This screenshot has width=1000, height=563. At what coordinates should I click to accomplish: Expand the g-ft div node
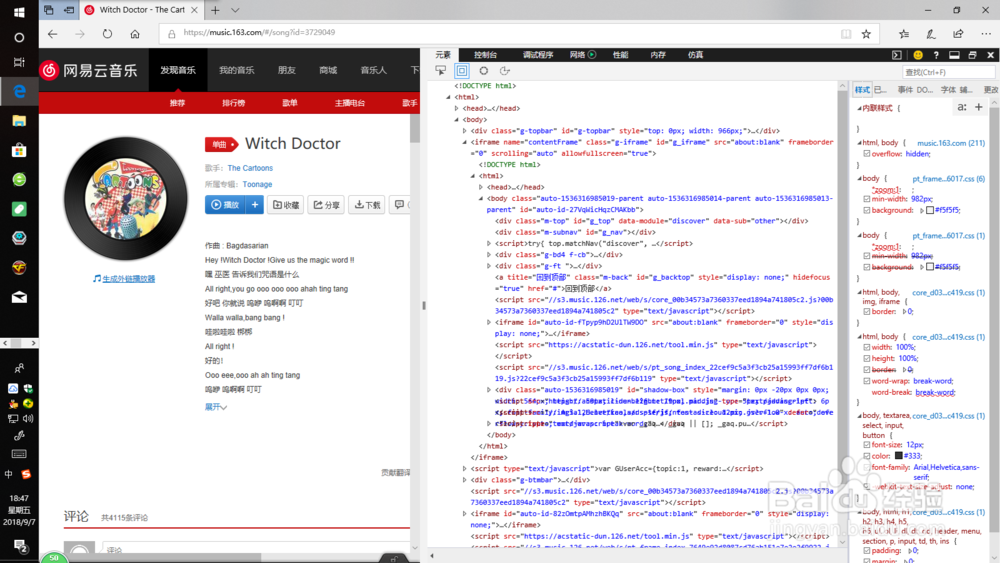[489, 266]
